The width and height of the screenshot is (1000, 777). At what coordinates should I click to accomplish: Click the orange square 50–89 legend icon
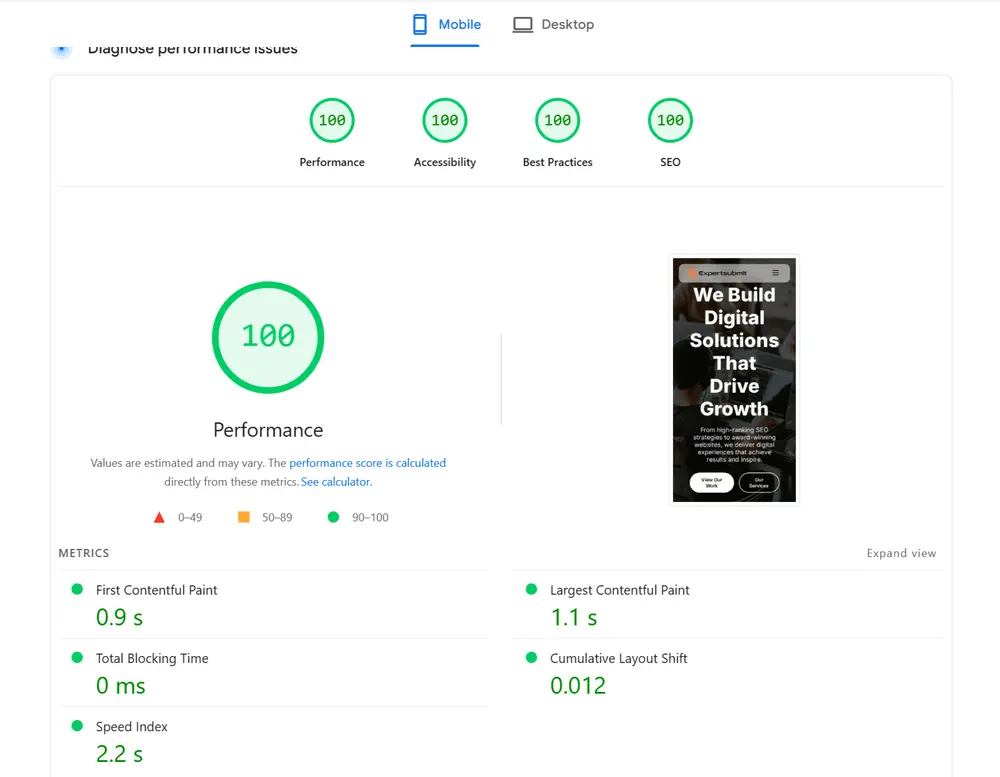(243, 517)
